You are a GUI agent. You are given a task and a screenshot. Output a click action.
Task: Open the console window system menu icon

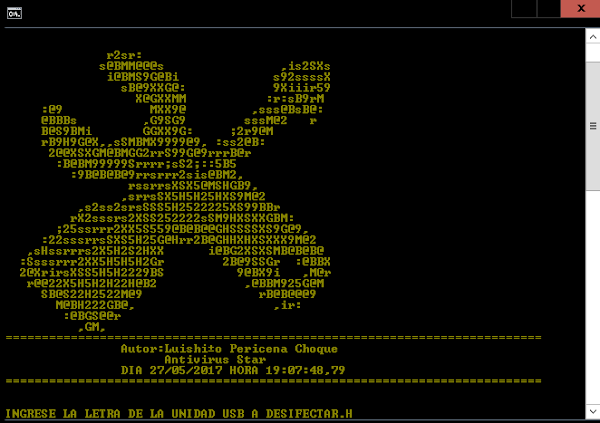pyautogui.click(x=14, y=13)
